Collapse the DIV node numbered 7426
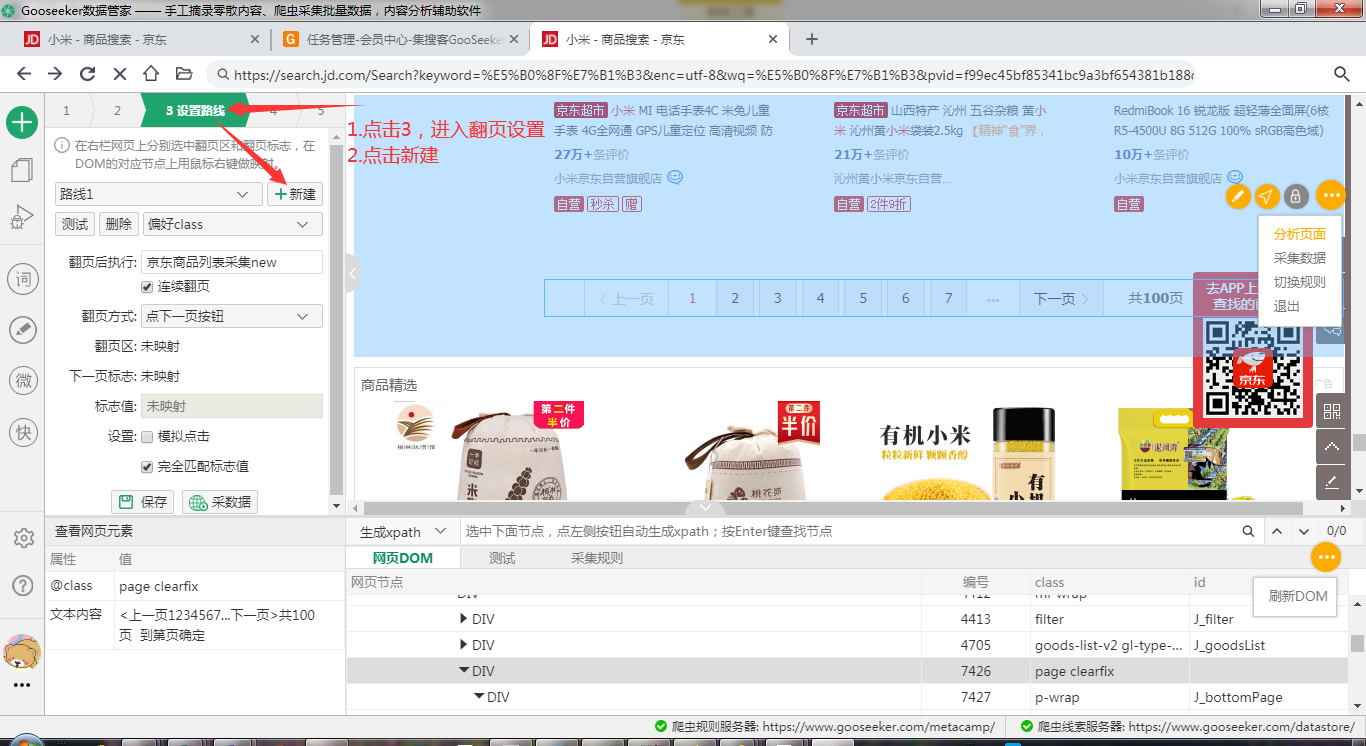 click(x=464, y=671)
